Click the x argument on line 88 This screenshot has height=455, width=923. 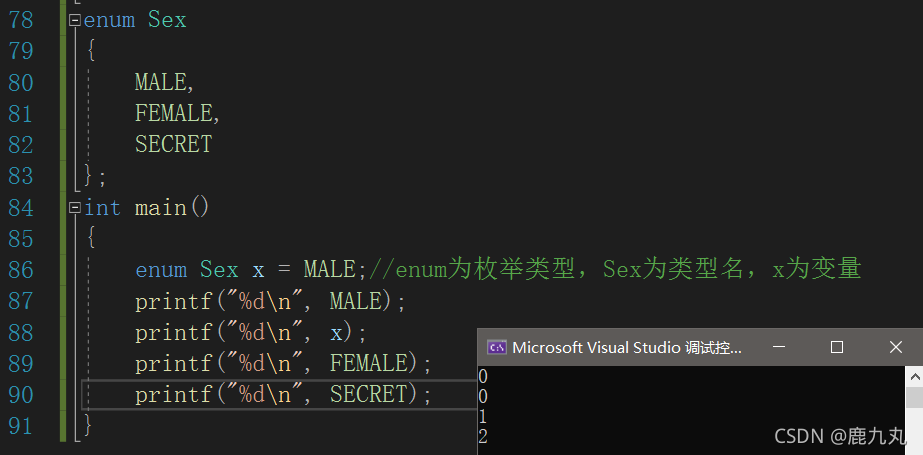pos(336,333)
